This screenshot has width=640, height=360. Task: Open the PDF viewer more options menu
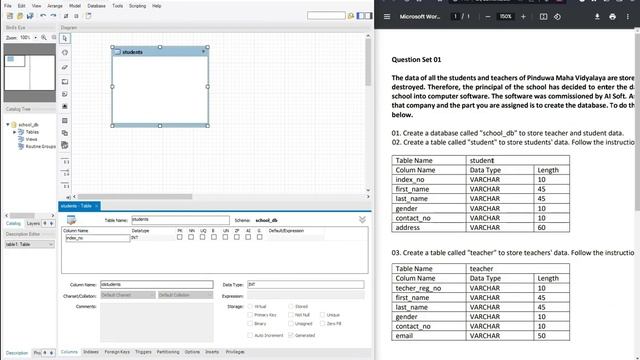click(x=628, y=17)
